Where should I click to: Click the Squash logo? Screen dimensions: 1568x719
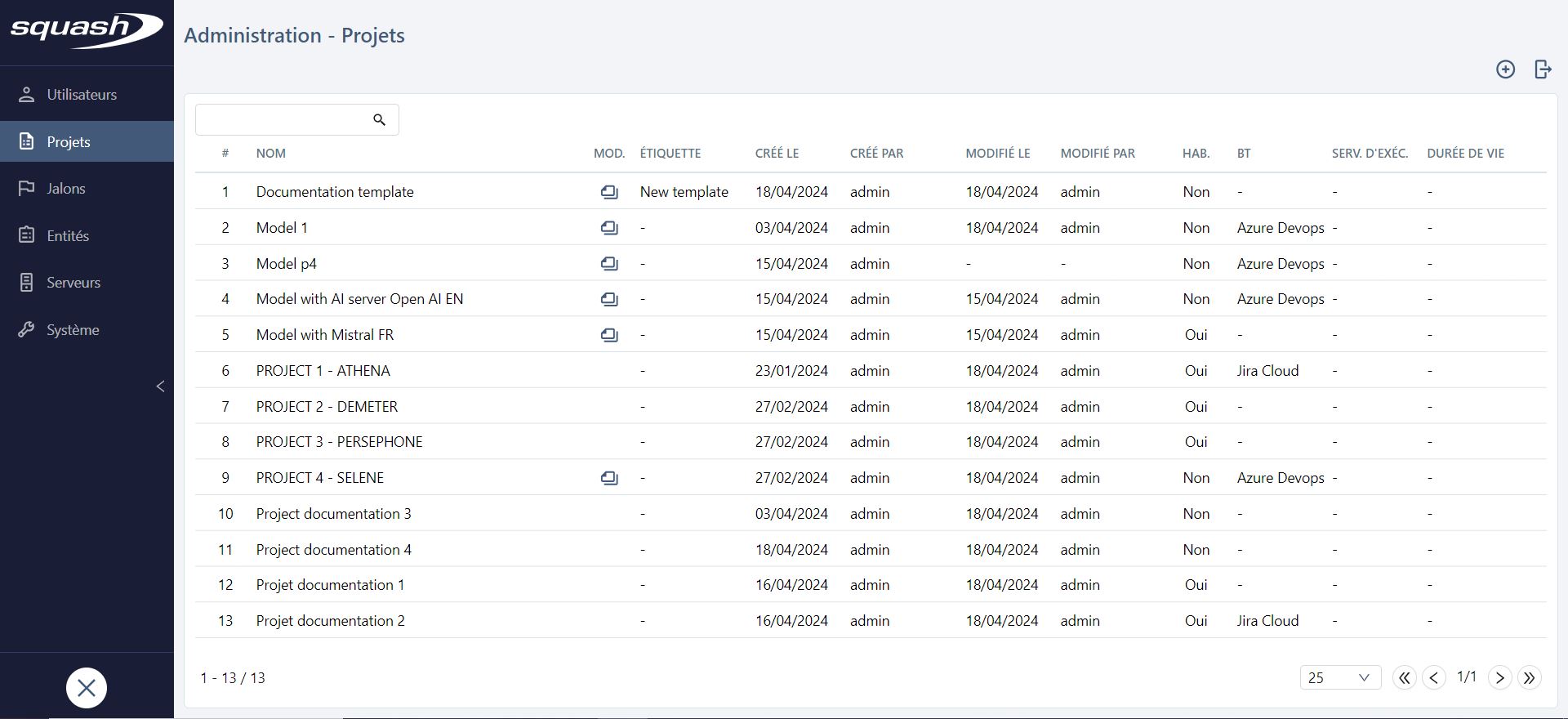[x=86, y=31]
